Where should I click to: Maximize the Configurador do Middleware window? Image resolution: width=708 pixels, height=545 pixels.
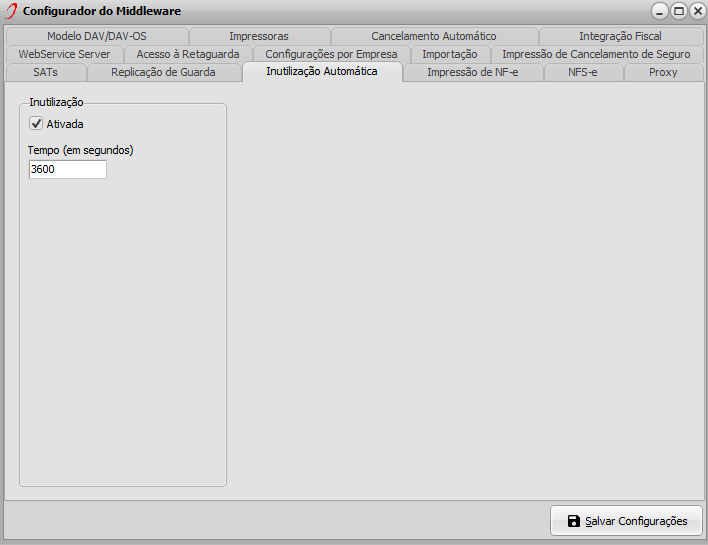tap(679, 11)
